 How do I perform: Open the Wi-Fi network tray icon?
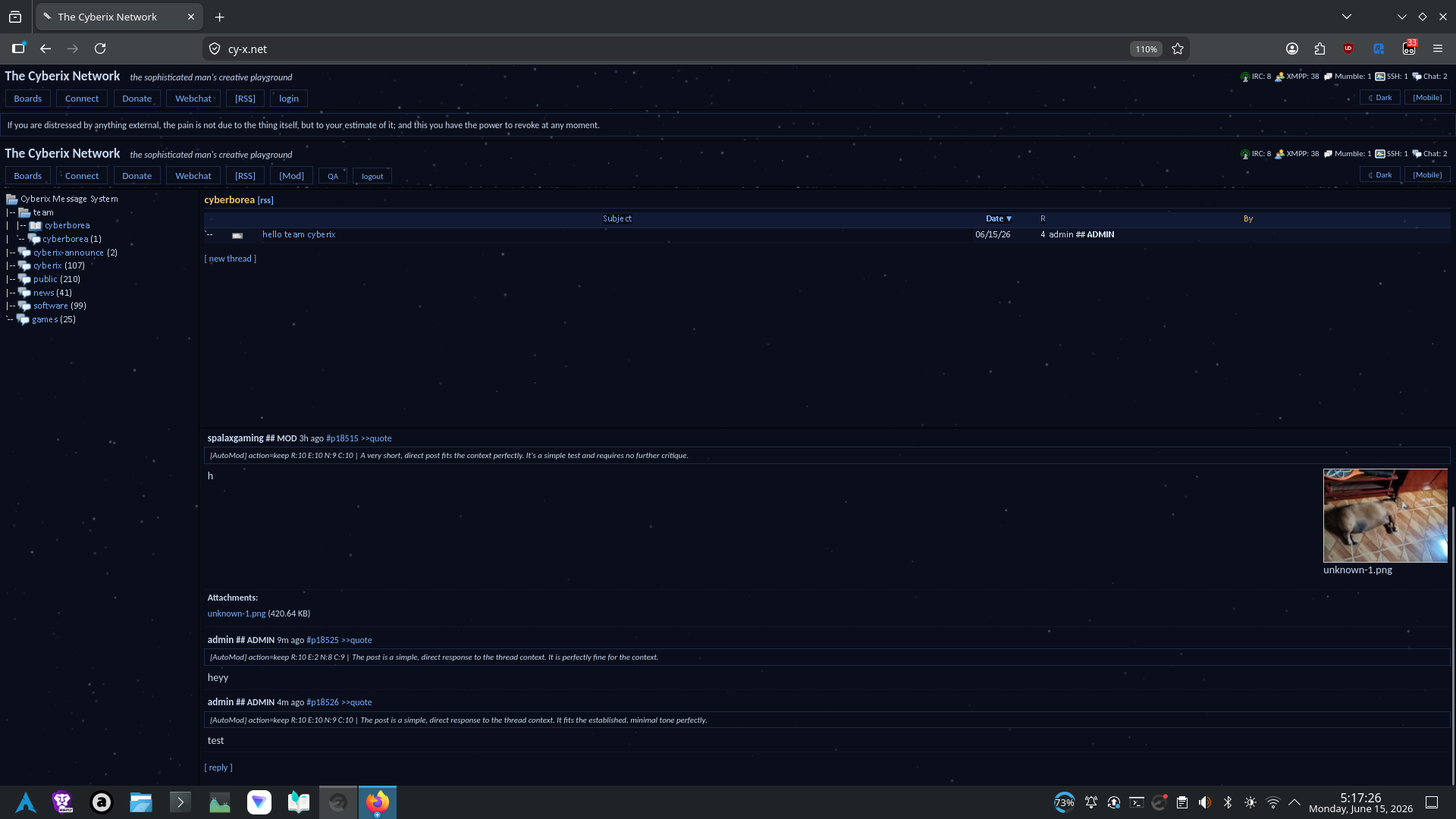point(1273,802)
